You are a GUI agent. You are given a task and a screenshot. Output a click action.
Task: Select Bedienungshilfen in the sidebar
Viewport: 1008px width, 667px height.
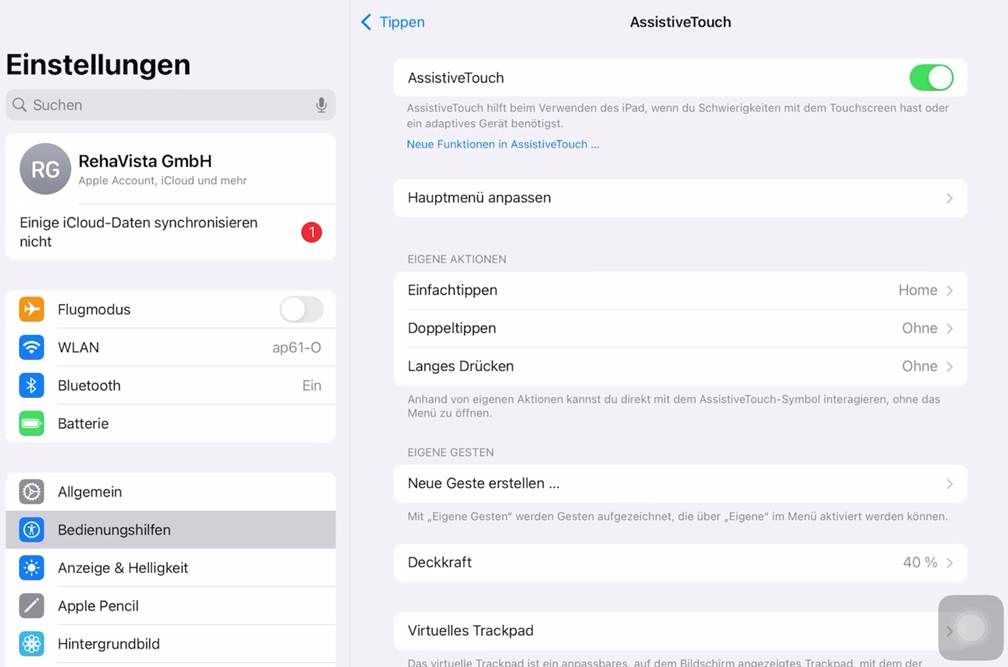point(171,530)
